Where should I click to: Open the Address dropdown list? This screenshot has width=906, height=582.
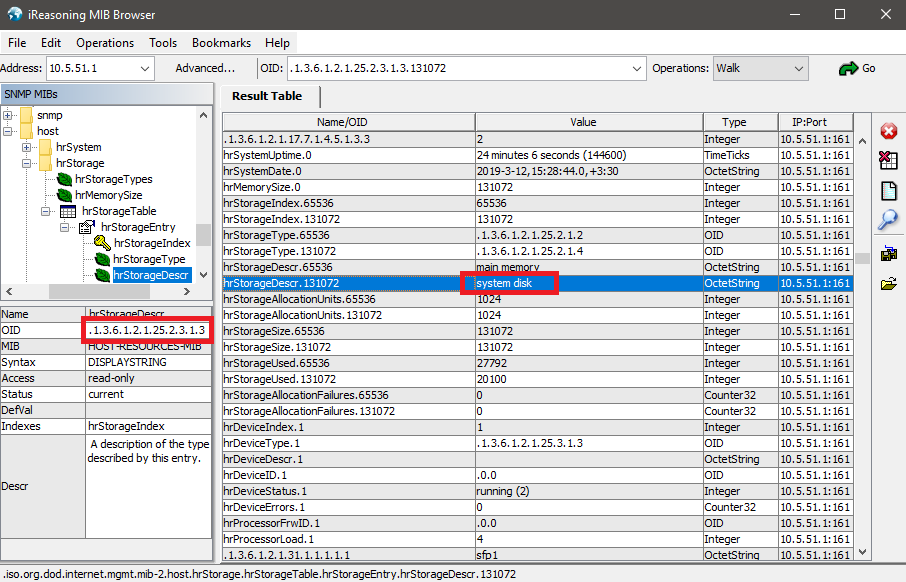(x=145, y=69)
